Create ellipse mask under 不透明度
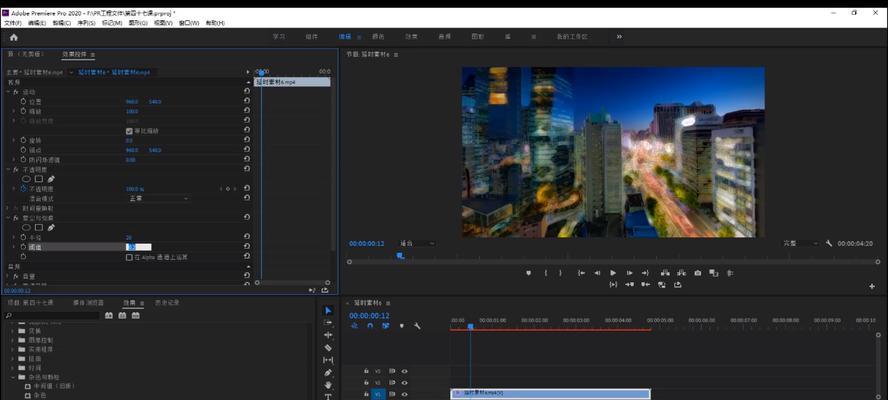The height and width of the screenshot is (400, 888). tap(26, 178)
